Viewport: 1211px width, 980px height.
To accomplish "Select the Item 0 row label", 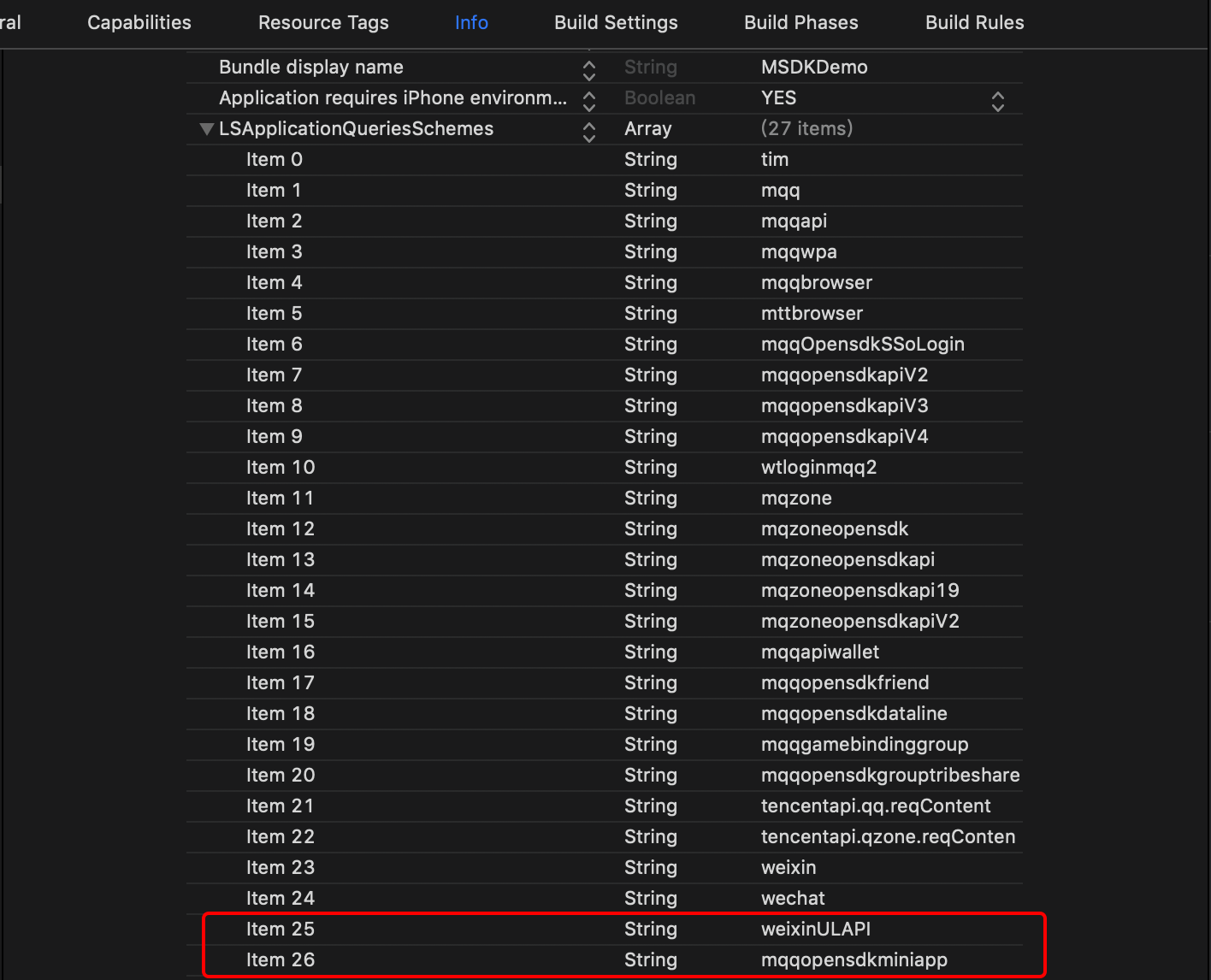I will pos(275,160).
